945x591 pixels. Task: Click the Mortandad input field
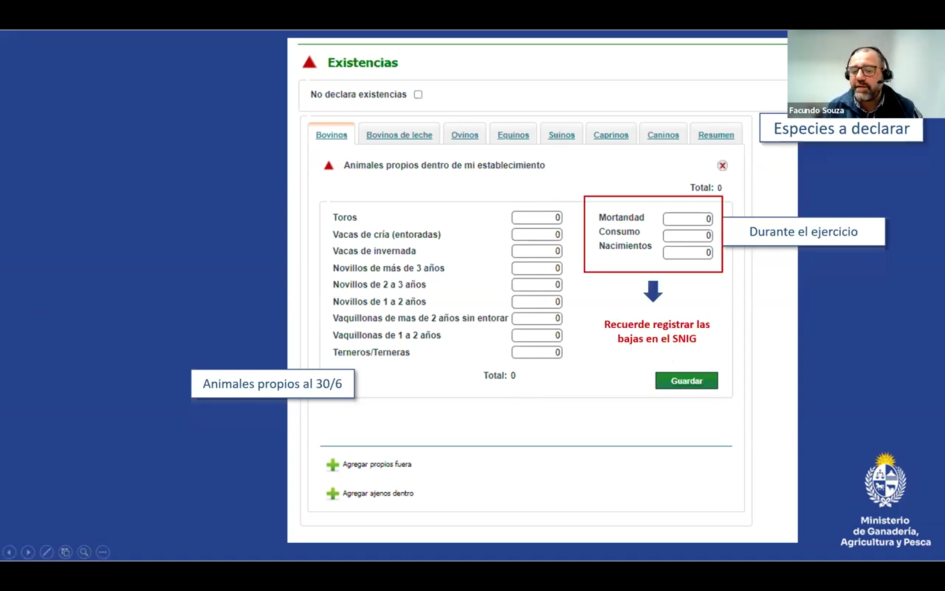pyautogui.click(x=688, y=219)
